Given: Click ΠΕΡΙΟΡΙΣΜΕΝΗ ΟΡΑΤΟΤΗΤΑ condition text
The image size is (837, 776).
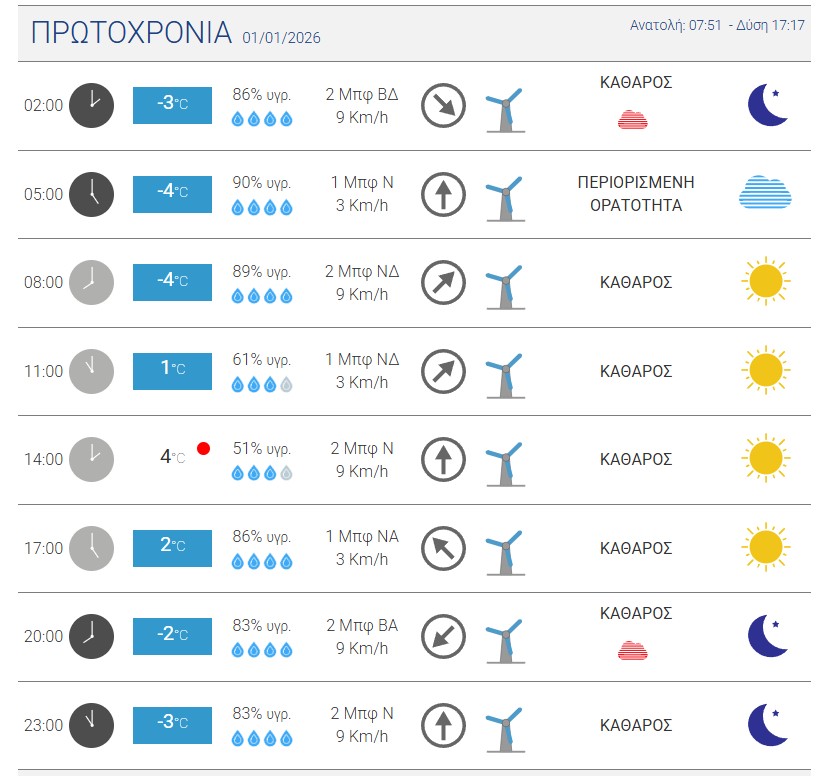Looking at the screenshot, I should [636, 194].
